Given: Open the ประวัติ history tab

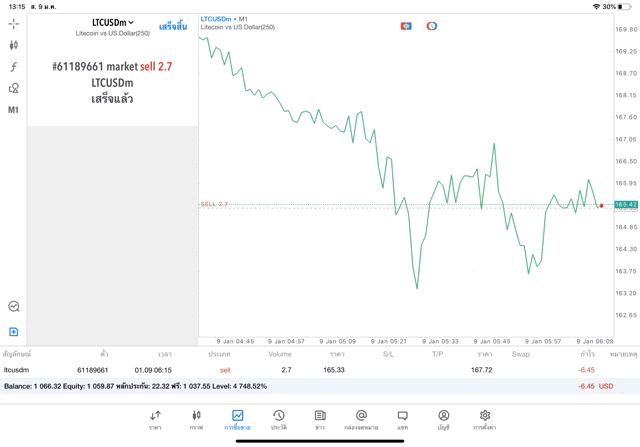Looking at the screenshot, I should 278,420.
